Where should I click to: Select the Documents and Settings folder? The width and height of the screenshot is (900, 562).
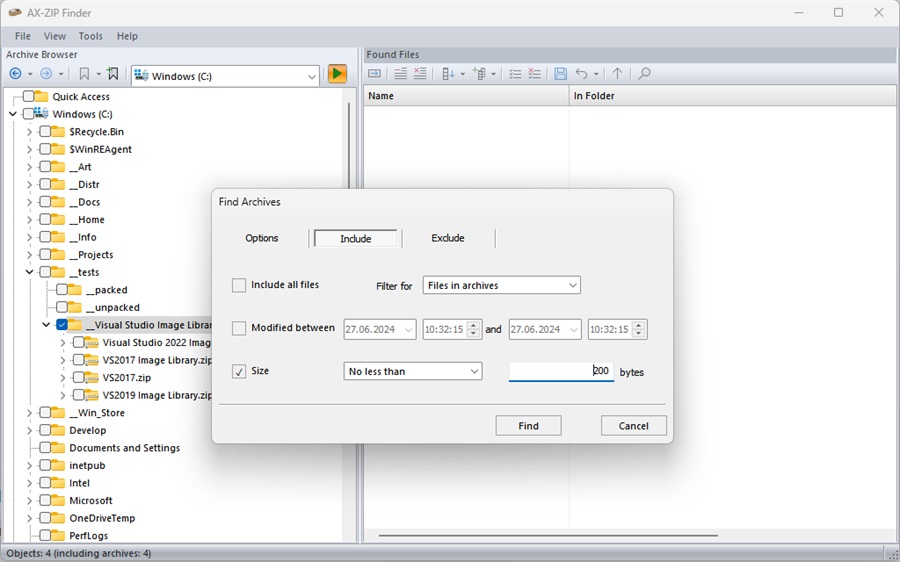pos(125,448)
